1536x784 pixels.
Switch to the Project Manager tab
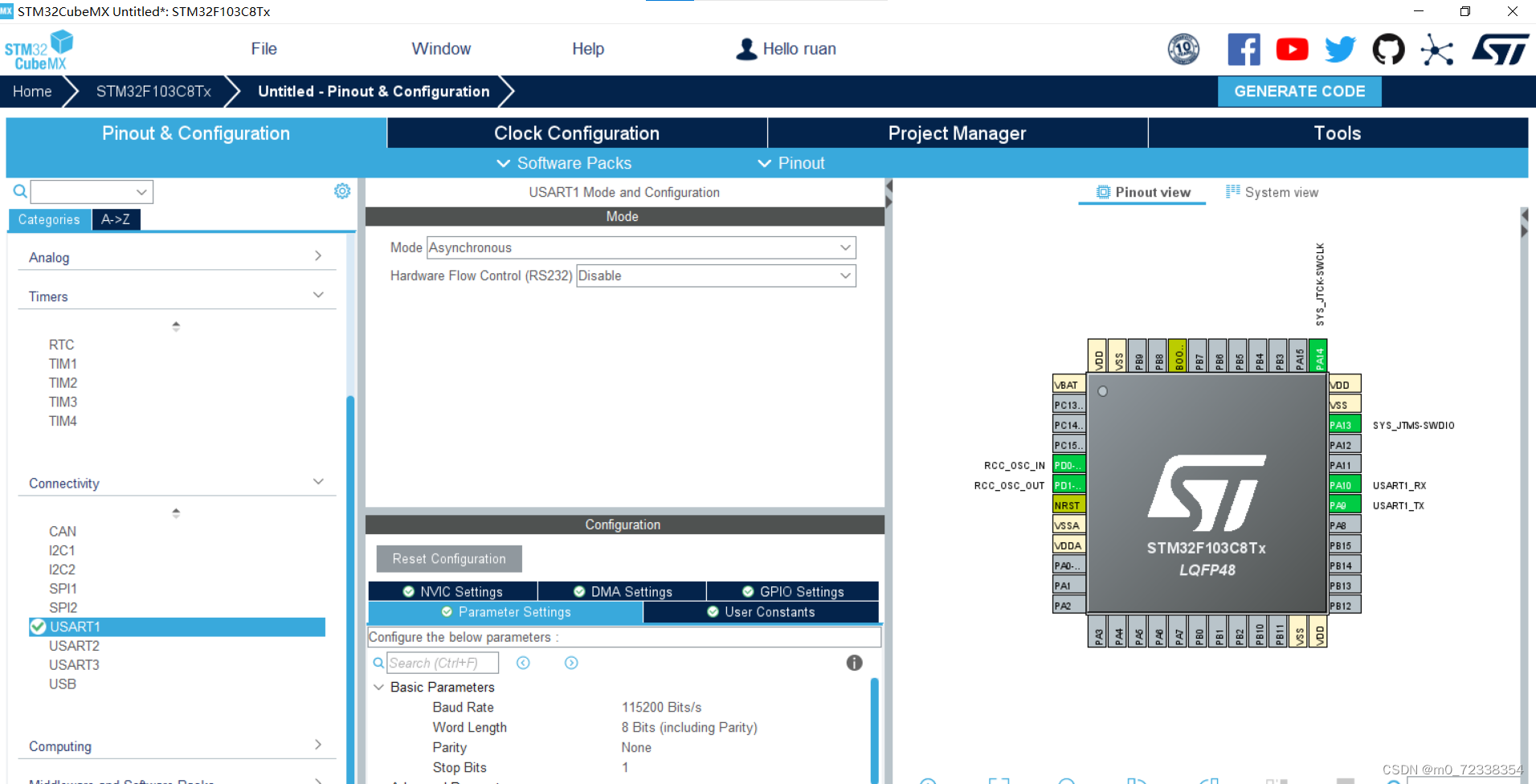pyautogui.click(x=957, y=133)
